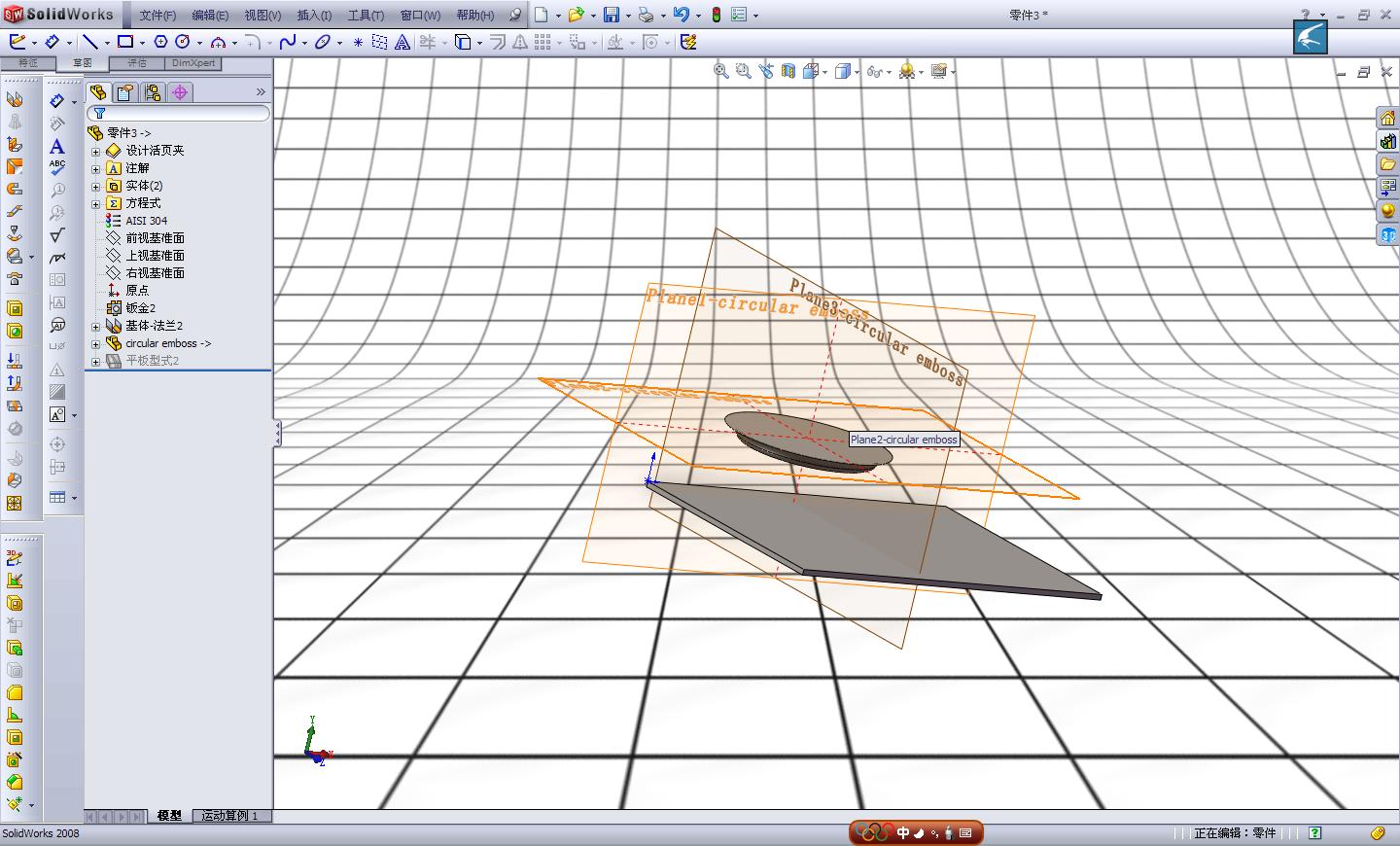Select the Line sketch tool
Image resolution: width=1400 pixels, height=846 pixels.
[x=89, y=42]
